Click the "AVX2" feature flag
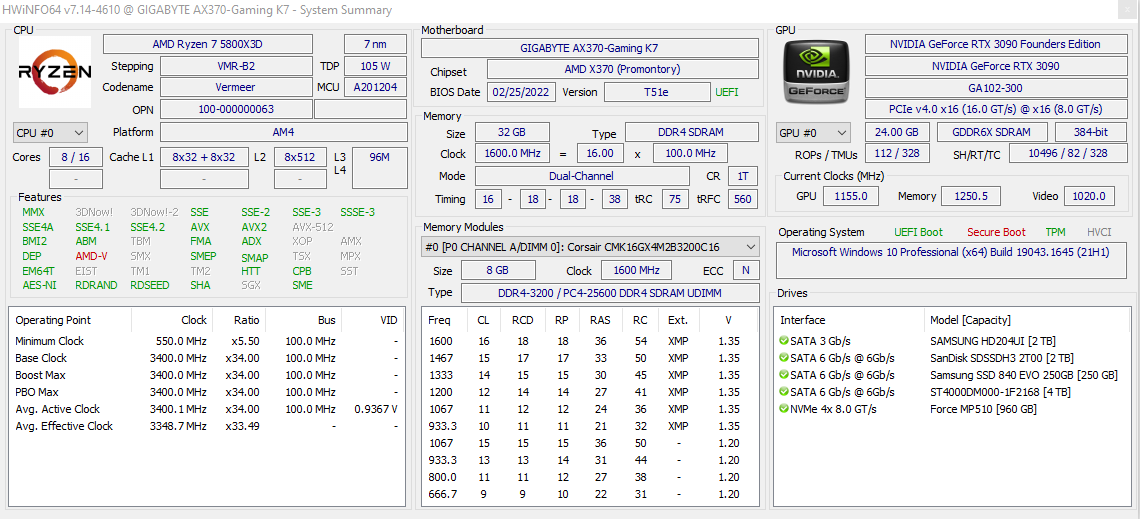Image resolution: width=1140 pixels, height=519 pixels. pos(254,227)
